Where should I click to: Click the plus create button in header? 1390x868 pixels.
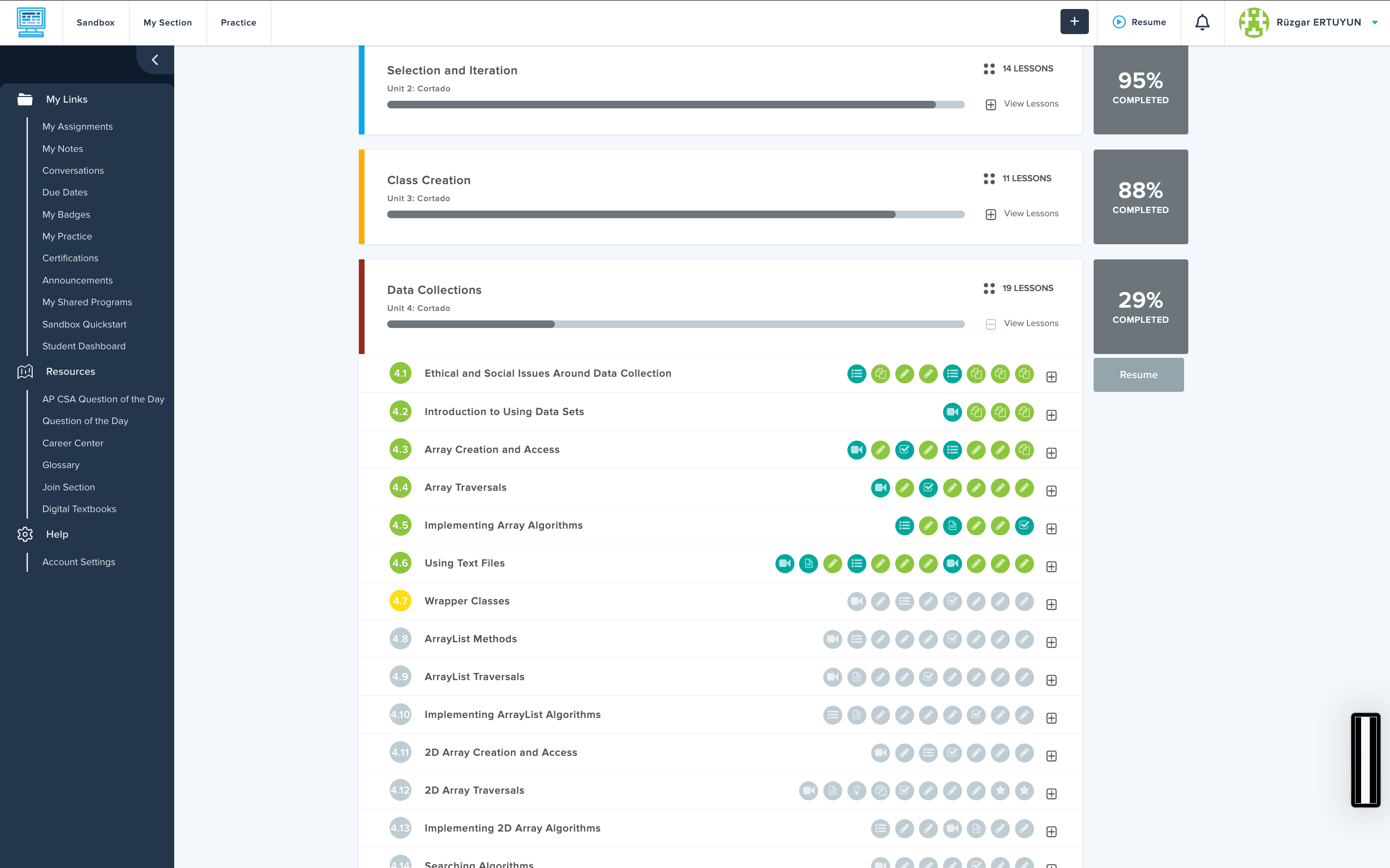(1074, 22)
